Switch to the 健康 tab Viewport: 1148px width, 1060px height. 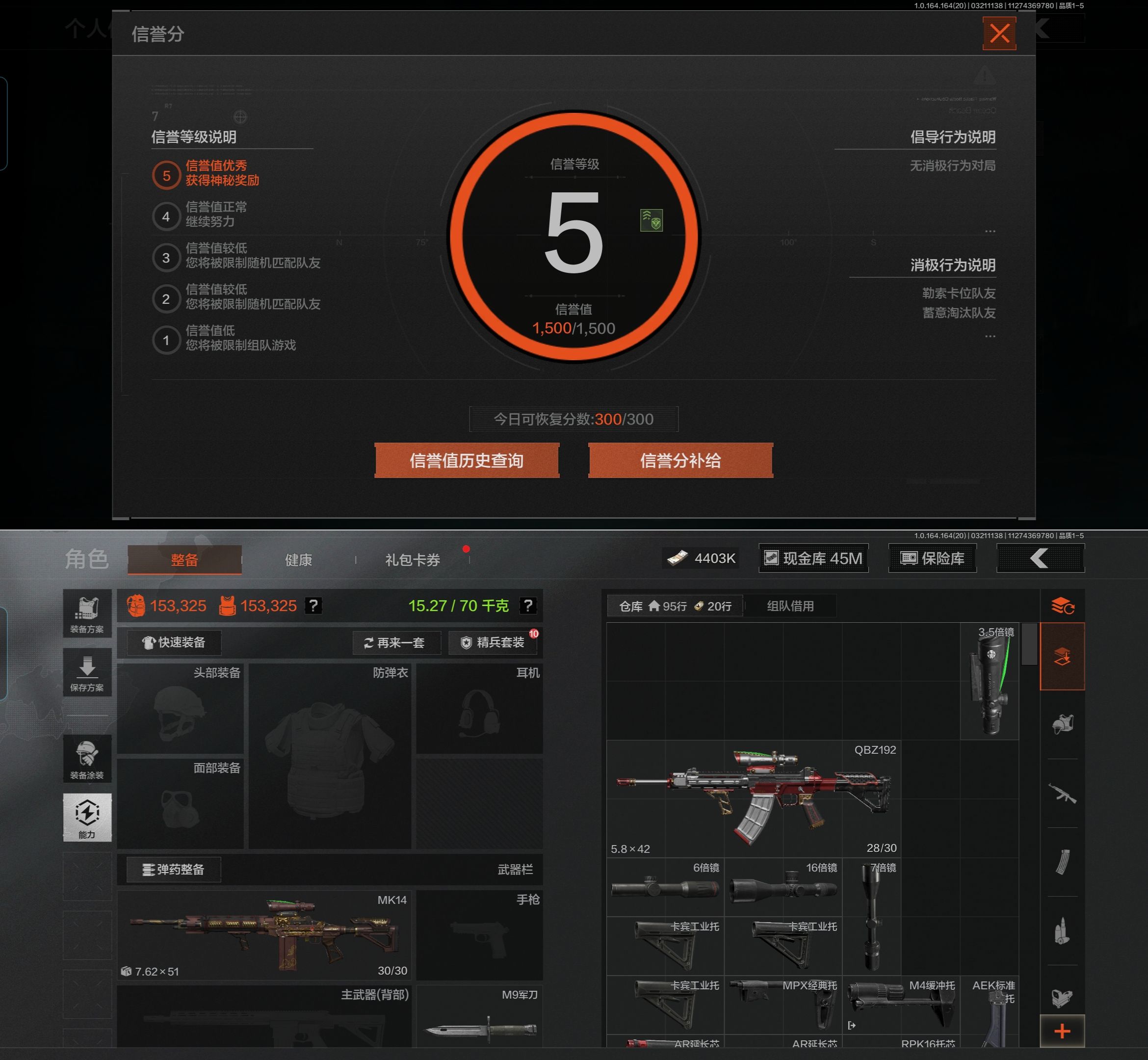[x=298, y=560]
